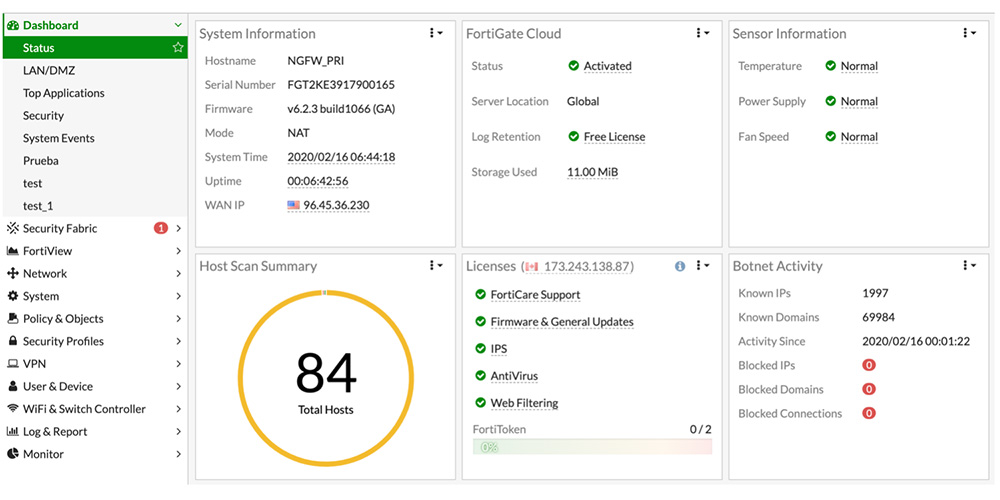
Task: Collapse the Dashboard menu section
Action: coord(178,25)
